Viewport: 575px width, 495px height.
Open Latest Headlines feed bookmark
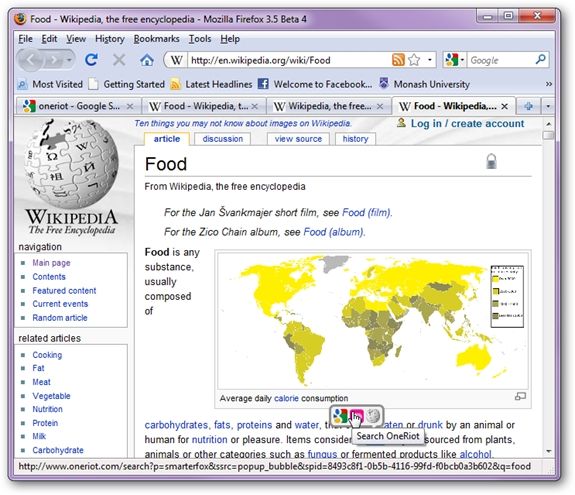pos(212,84)
